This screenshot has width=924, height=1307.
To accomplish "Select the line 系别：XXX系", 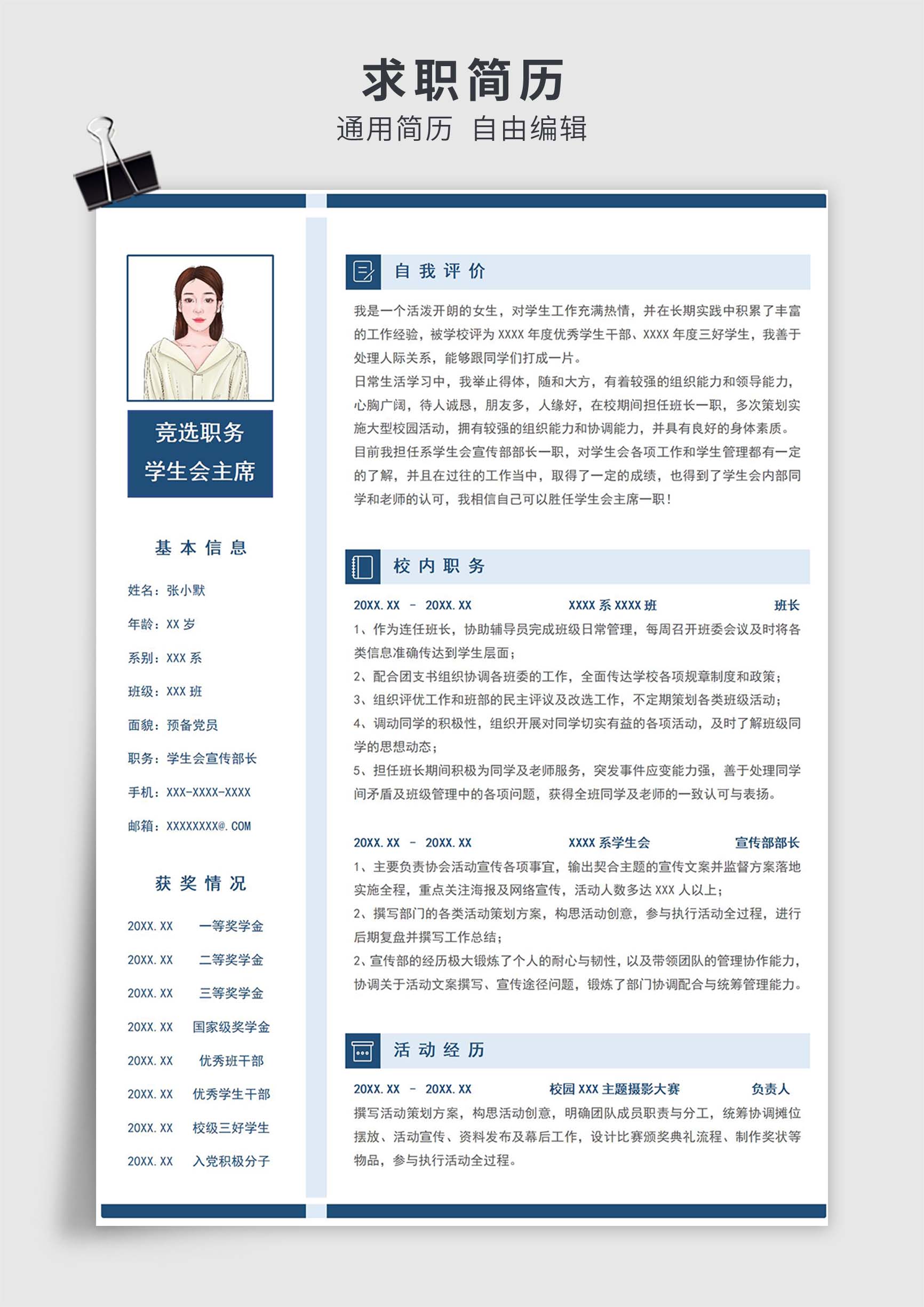I will [164, 657].
